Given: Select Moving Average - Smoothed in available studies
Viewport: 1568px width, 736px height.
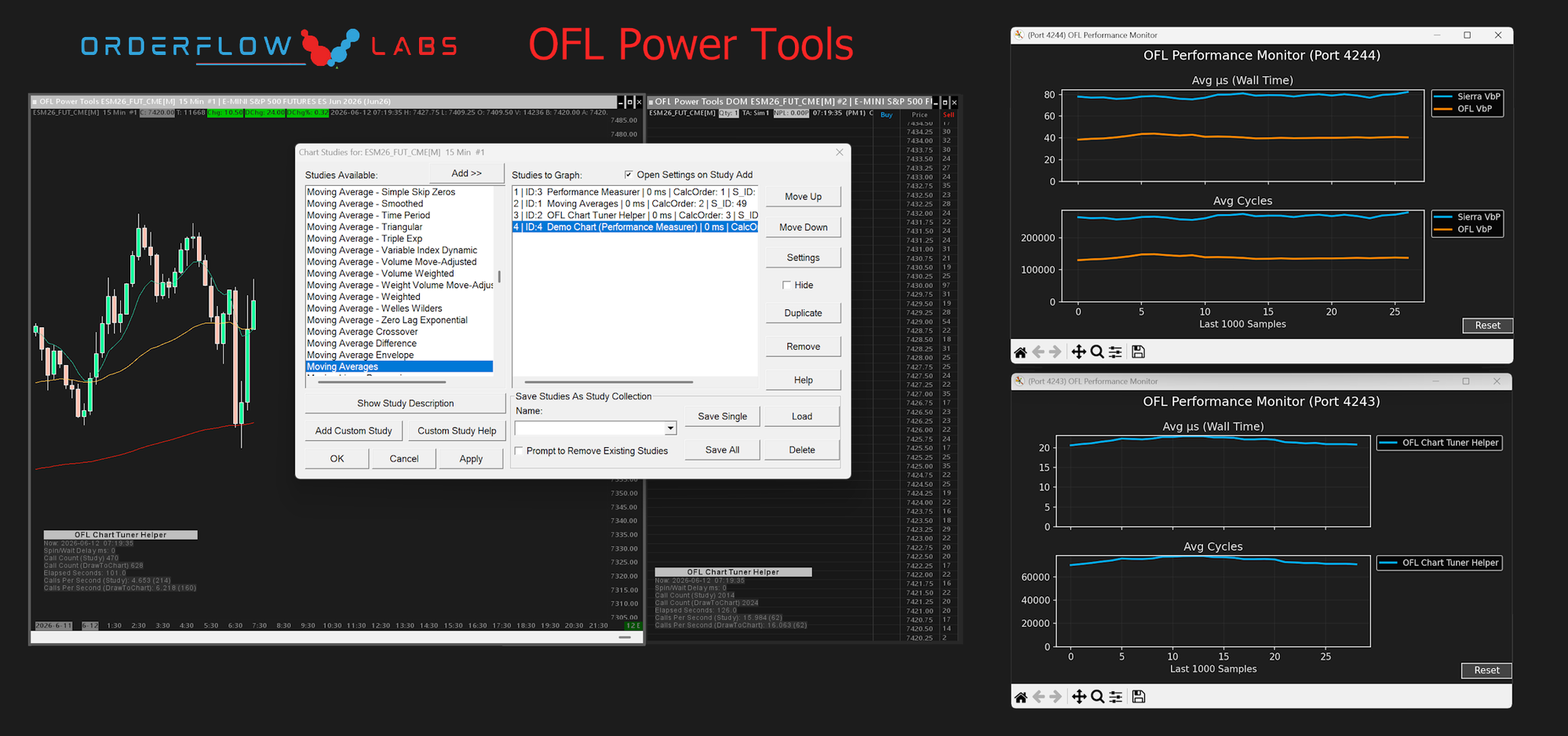Looking at the screenshot, I should click(x=399, y=203).
